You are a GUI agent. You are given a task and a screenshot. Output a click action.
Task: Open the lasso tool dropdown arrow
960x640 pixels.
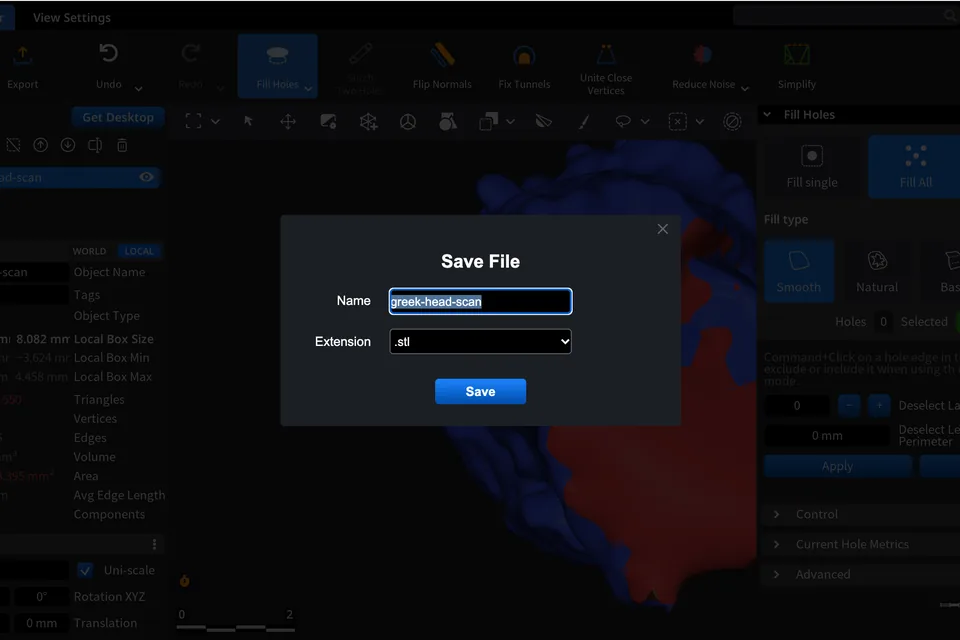tap(645, 121)
